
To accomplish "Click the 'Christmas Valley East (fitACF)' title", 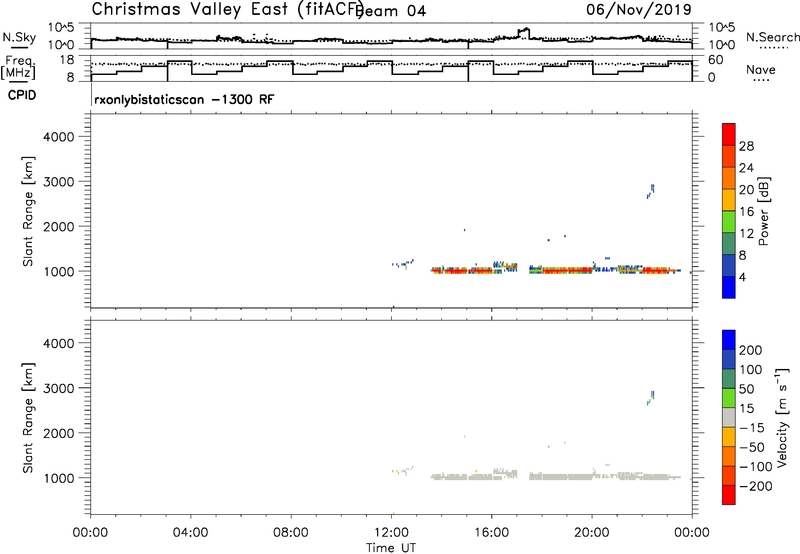I will pos(228,10).
